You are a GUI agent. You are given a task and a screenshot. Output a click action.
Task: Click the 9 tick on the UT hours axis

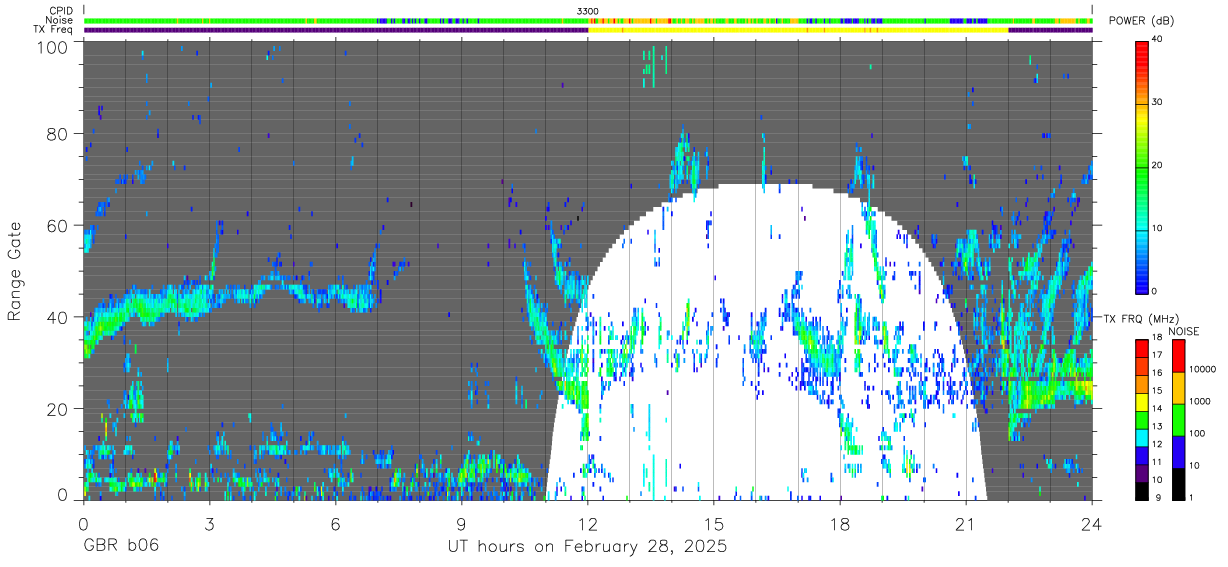coord(462,523)
